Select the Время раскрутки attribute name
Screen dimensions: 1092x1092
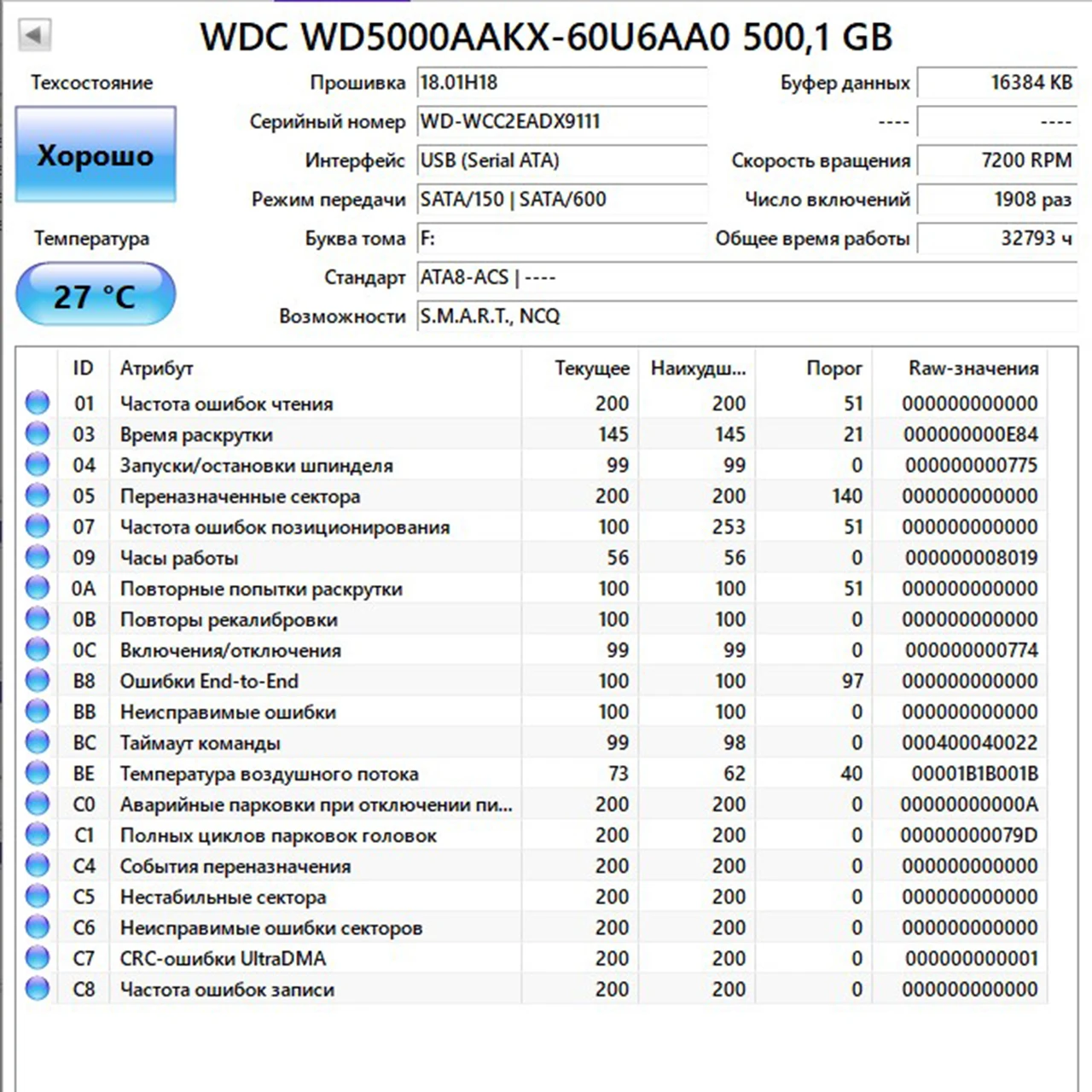pyautogui.click(x=196, y=434)
